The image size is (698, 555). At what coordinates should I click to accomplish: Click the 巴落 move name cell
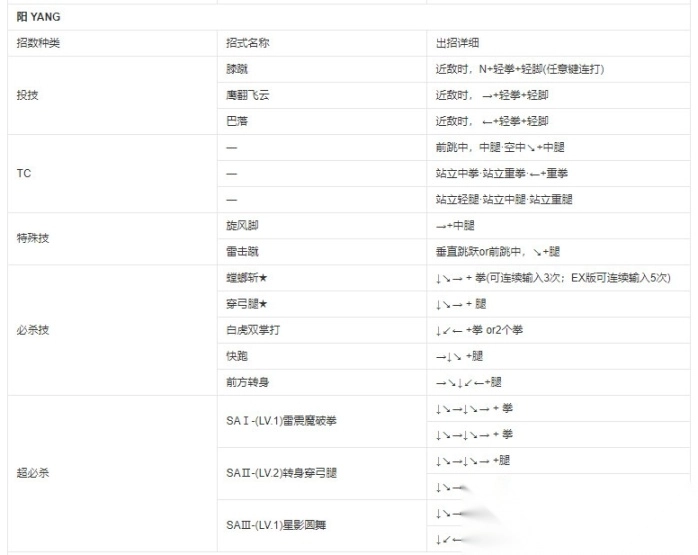tap(236, 122)
